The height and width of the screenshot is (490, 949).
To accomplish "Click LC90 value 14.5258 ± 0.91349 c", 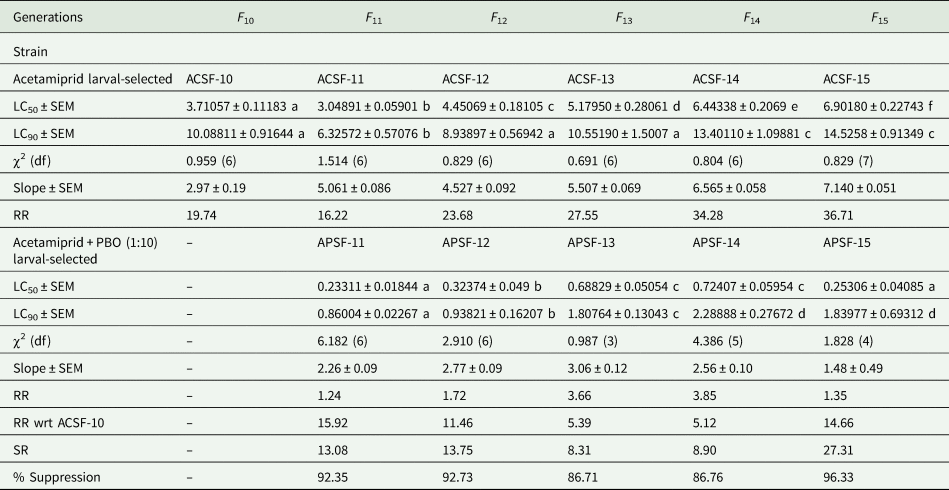I will 878,134.
